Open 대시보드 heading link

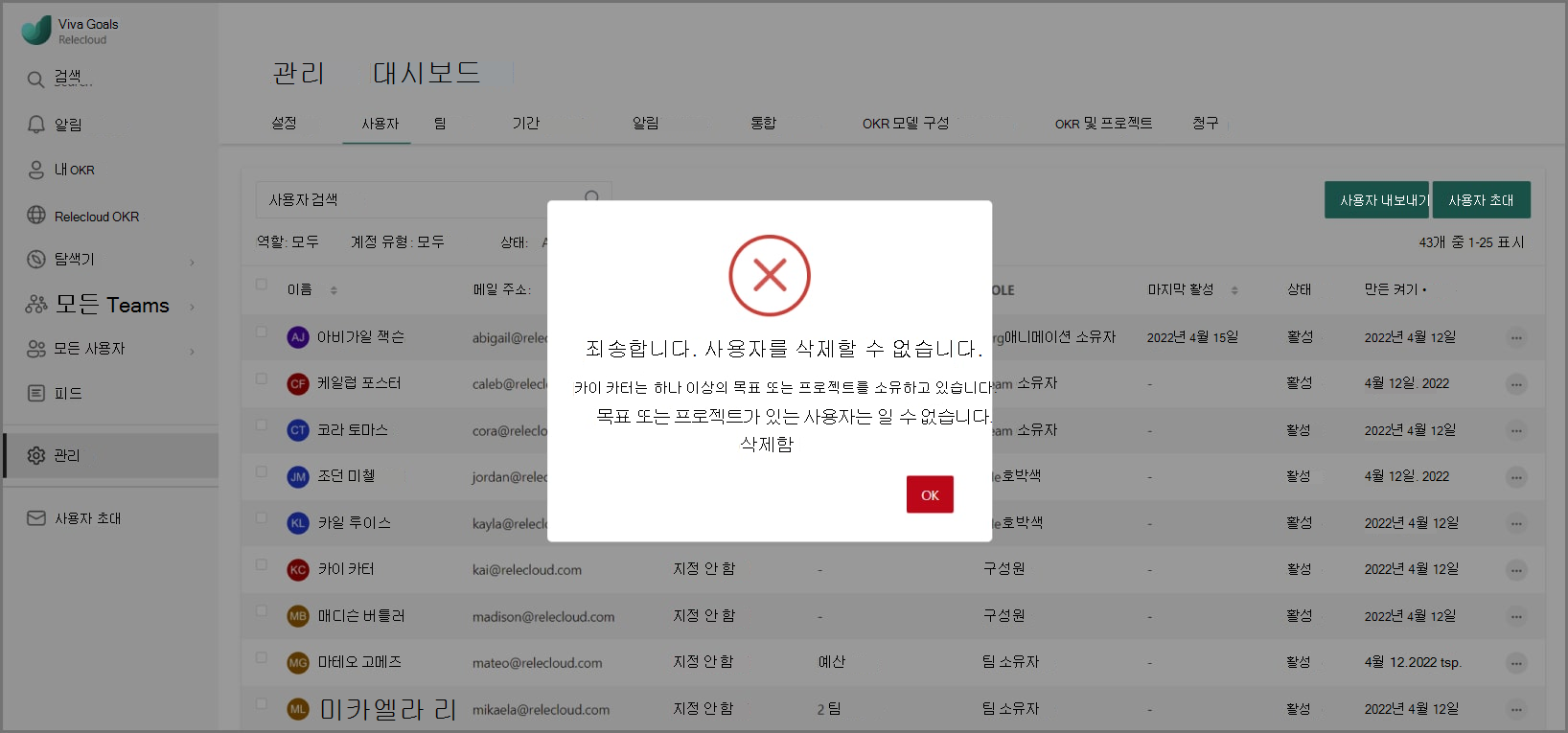coord(427,73)
